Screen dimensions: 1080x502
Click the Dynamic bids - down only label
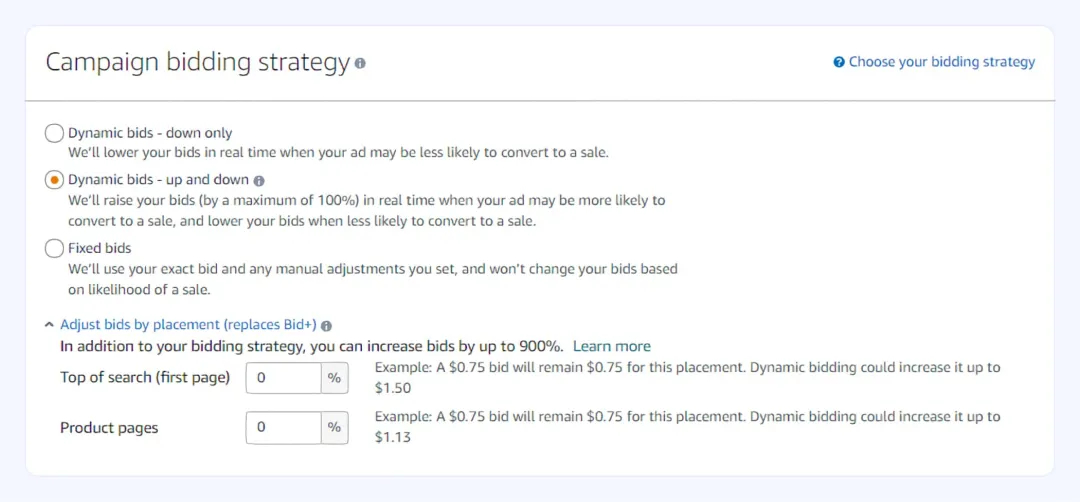(x=150, y=133)
